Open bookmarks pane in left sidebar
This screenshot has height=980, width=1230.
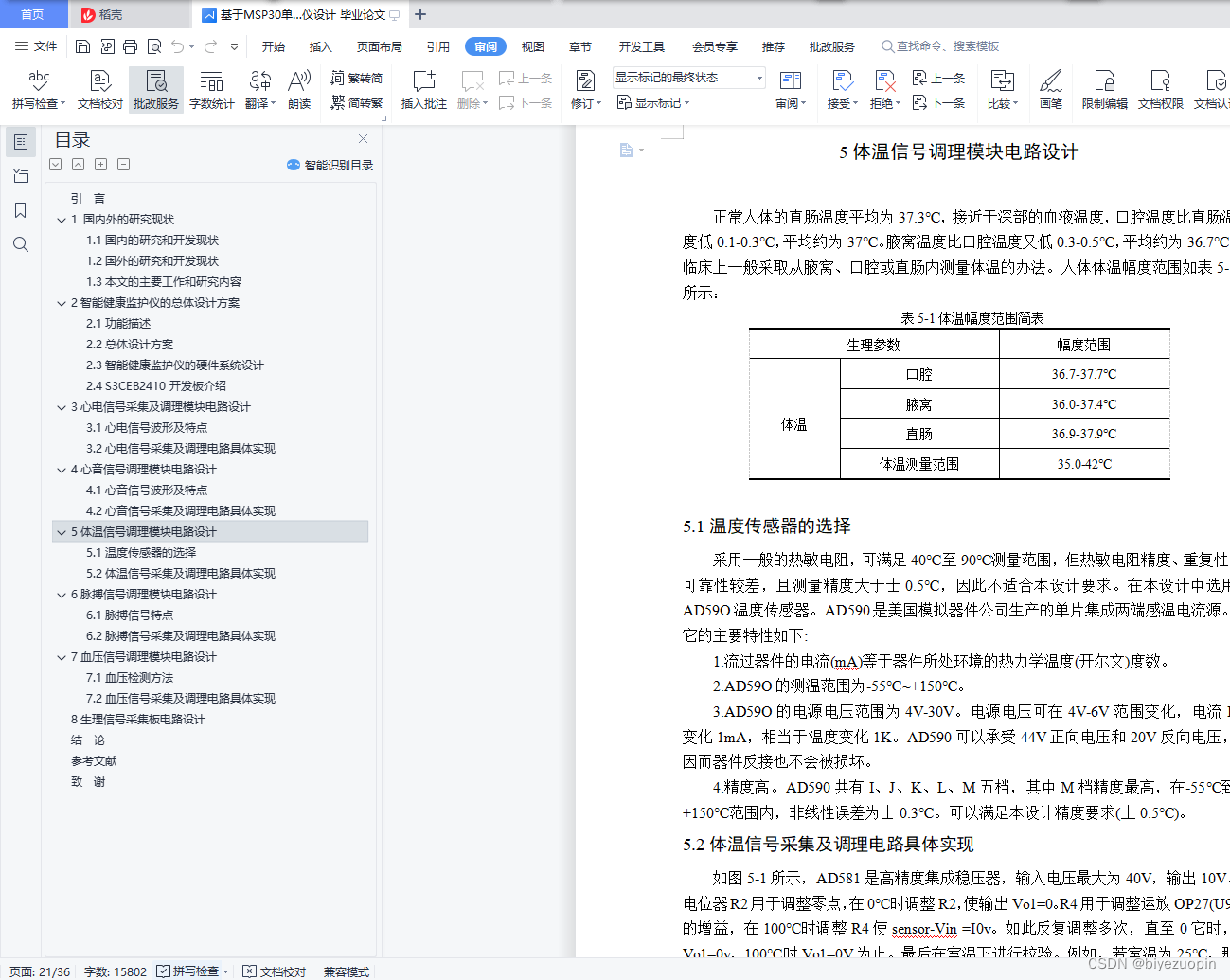(x=21, y=210)
